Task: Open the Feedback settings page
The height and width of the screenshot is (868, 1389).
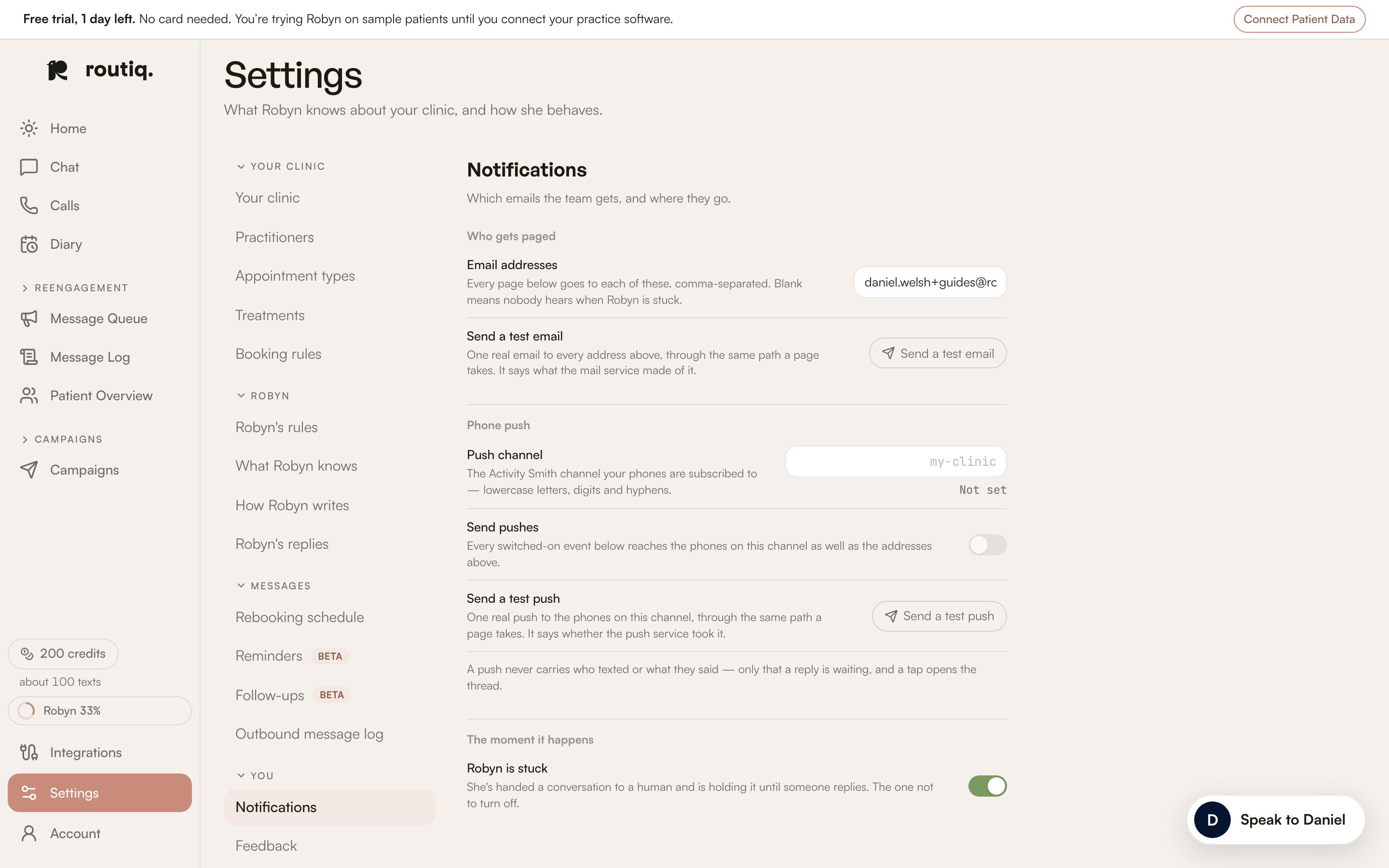Action: pos(330,846)
